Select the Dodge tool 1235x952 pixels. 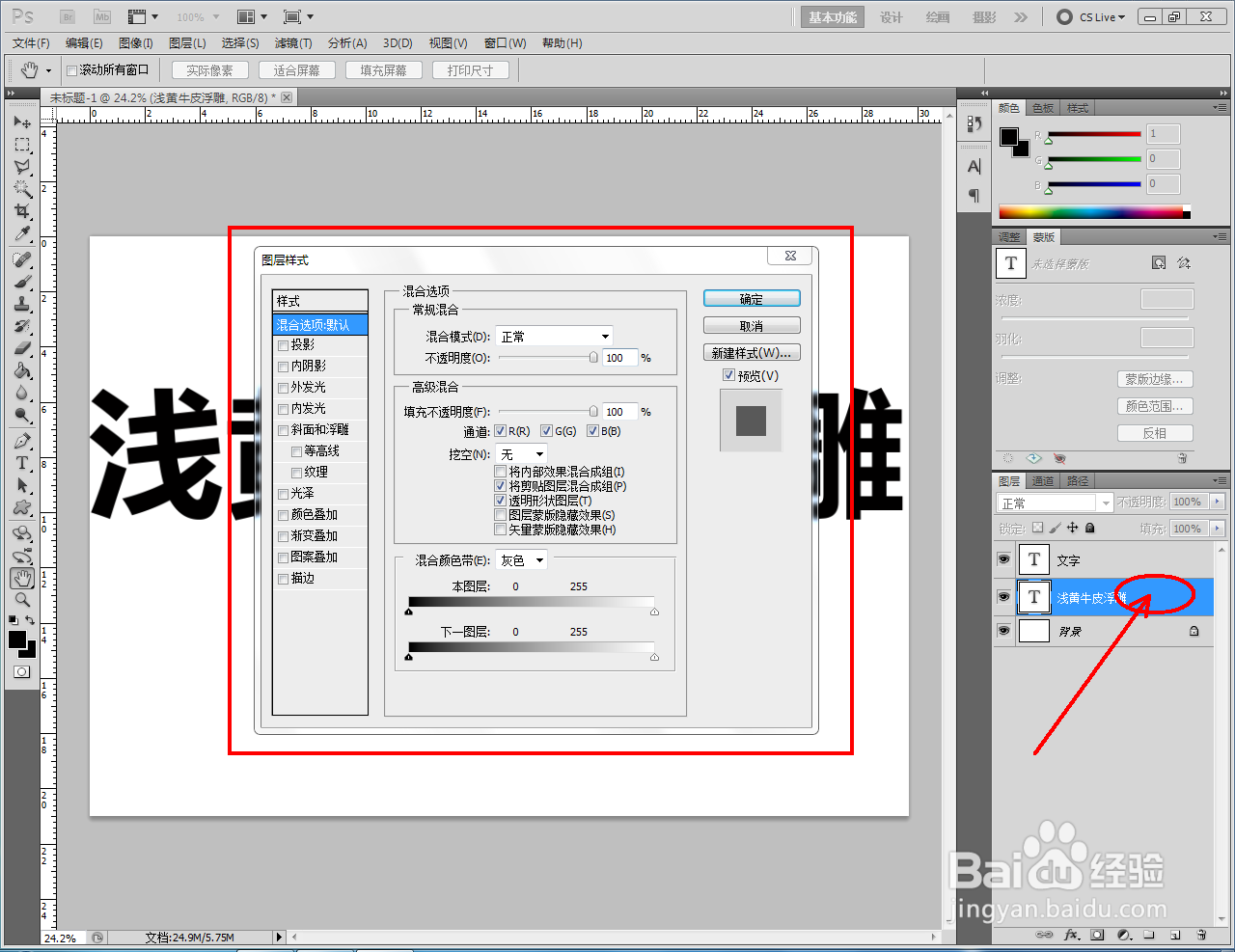(x=22, y=416)
